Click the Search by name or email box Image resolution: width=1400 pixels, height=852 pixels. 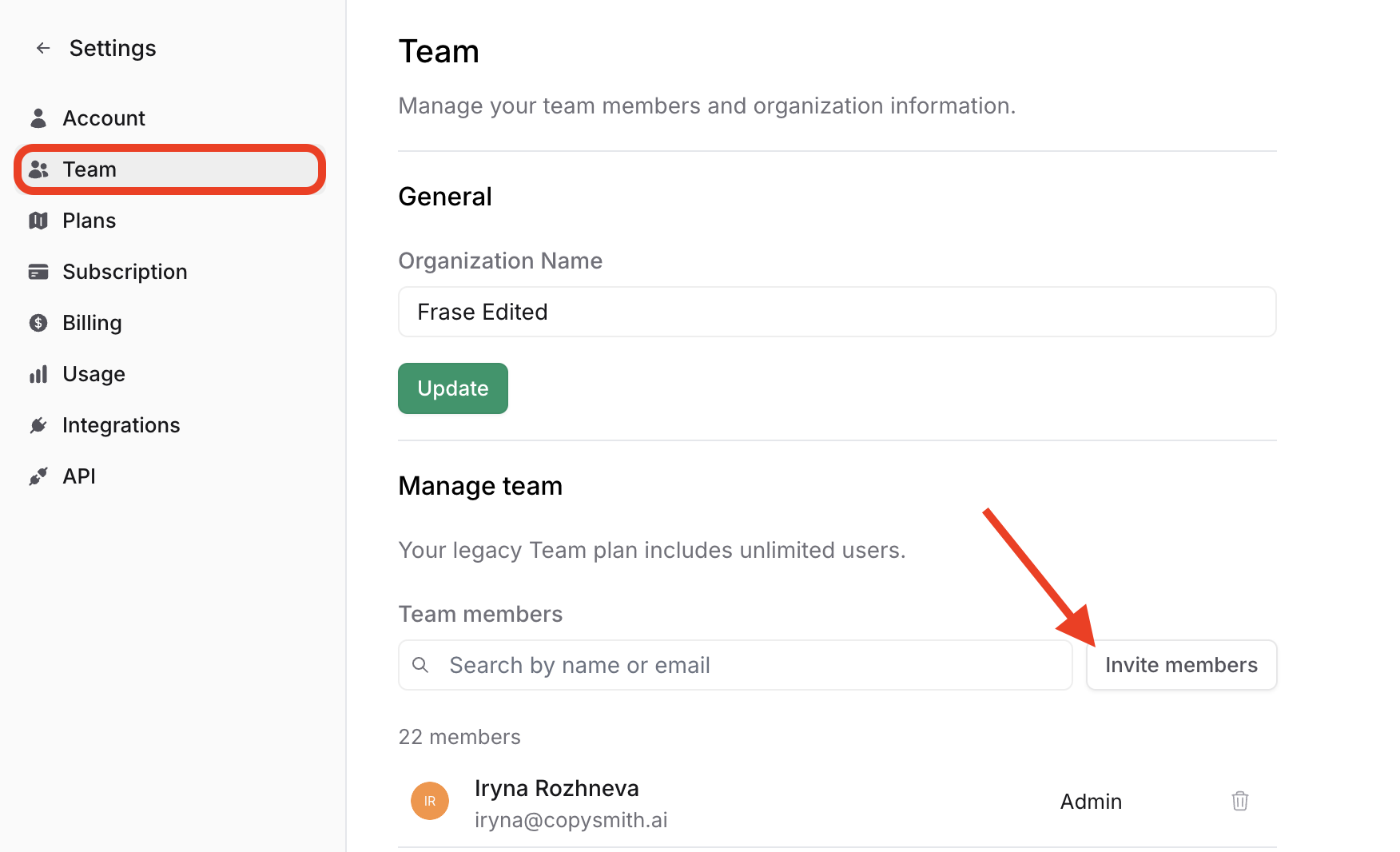pyautogui.click(x=751, y=665)
